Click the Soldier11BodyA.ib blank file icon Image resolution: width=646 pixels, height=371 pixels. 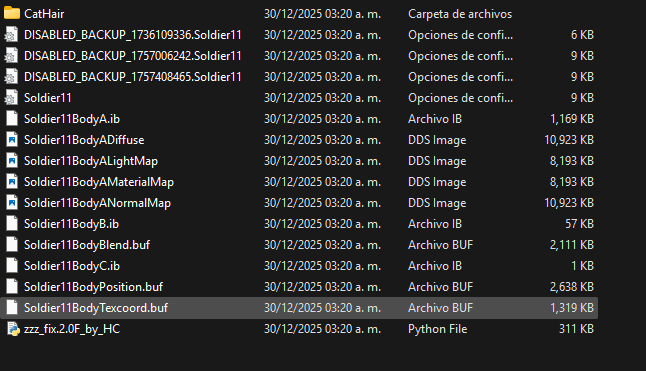[12, 119]
